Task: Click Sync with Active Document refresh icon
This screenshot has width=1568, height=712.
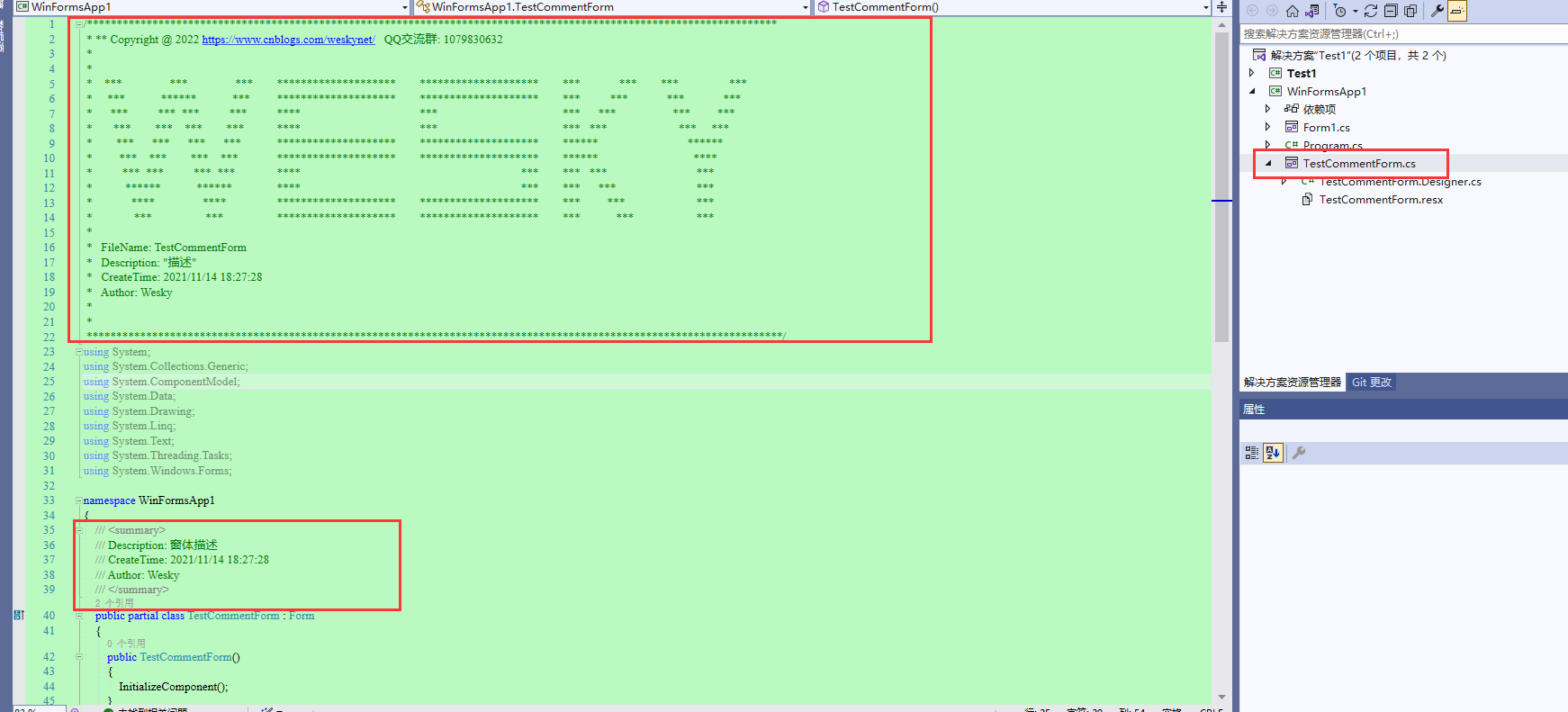Action: click(x=1371, y=11)
